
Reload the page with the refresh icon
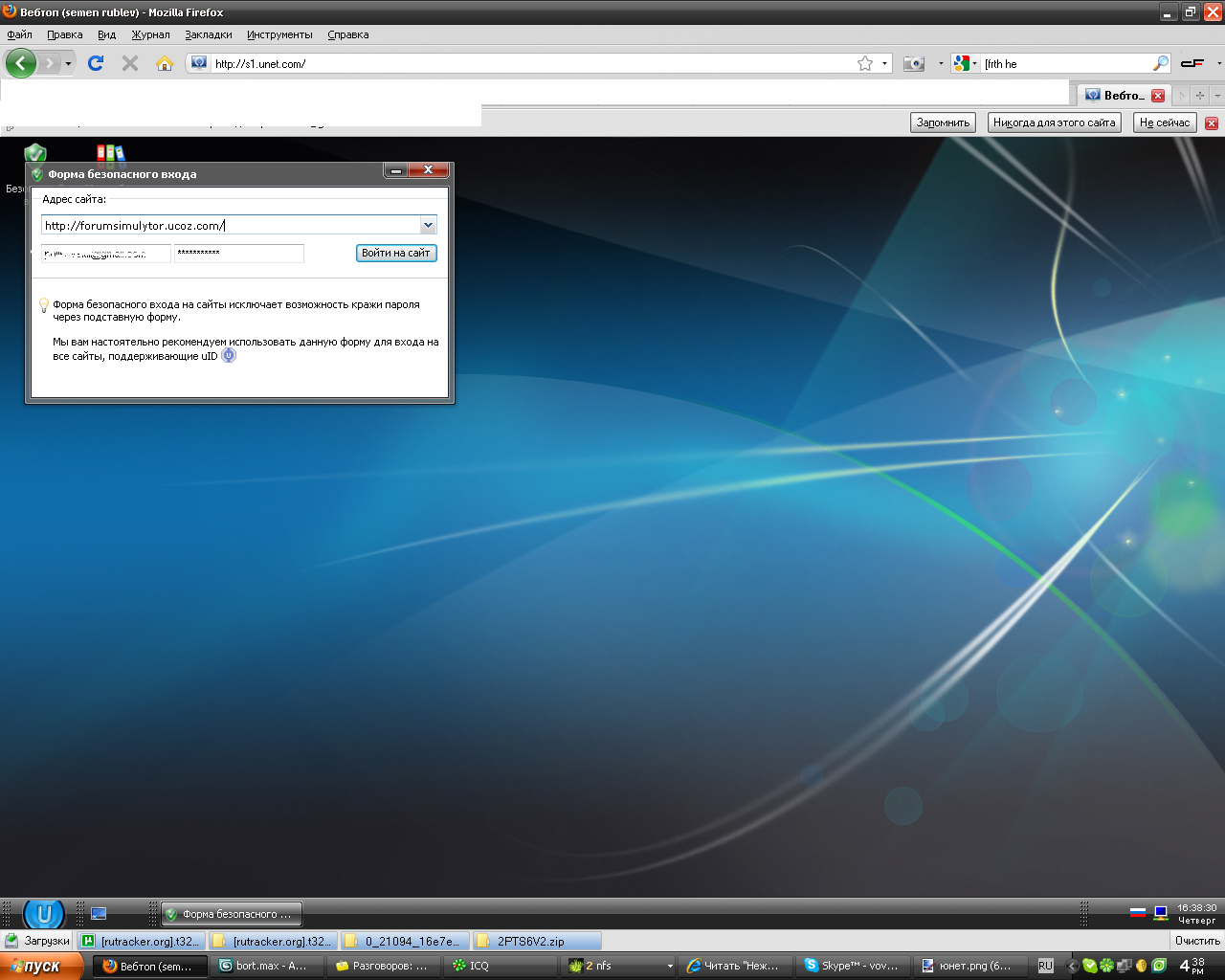[96, 63]
